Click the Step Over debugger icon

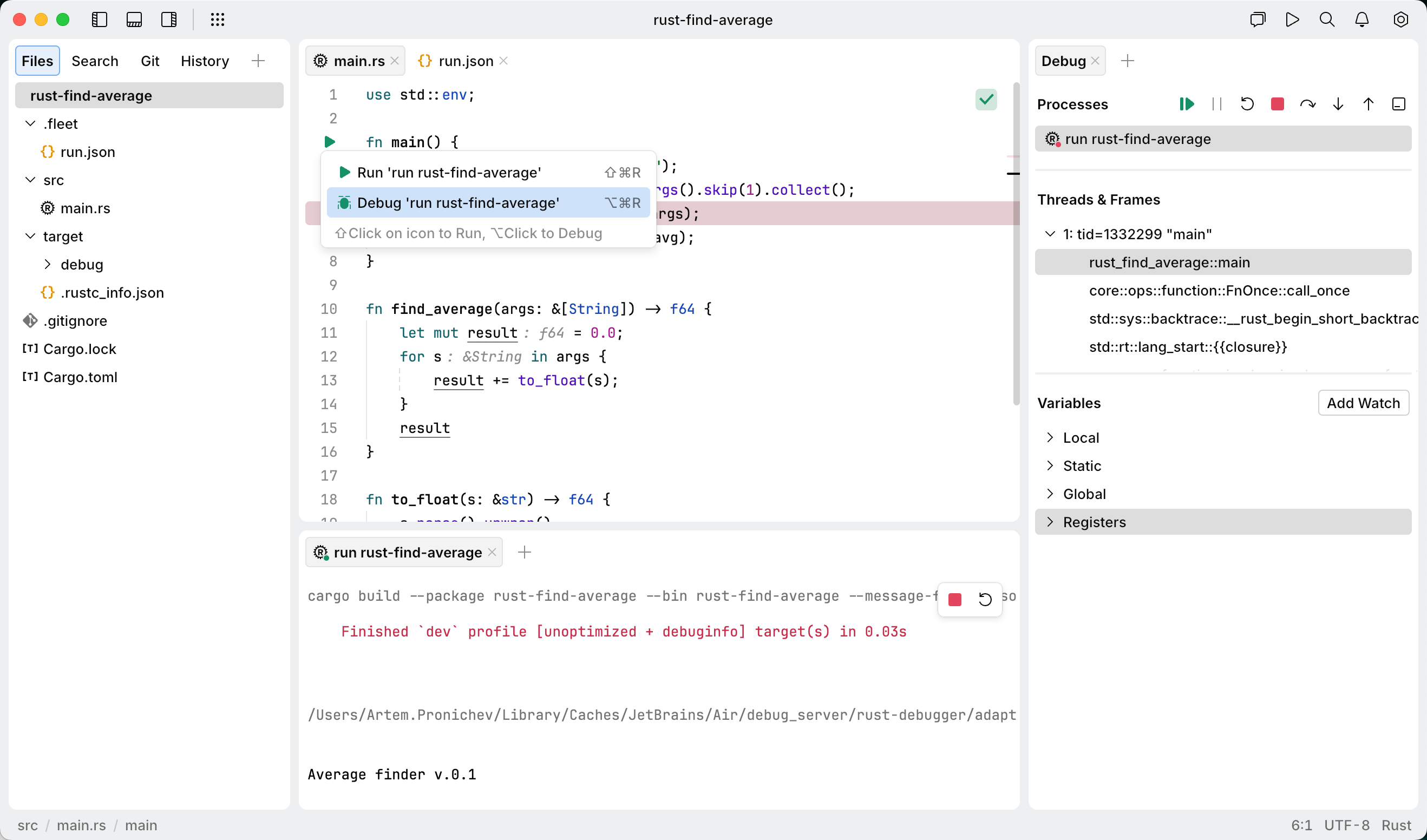tap(1308, 103)
